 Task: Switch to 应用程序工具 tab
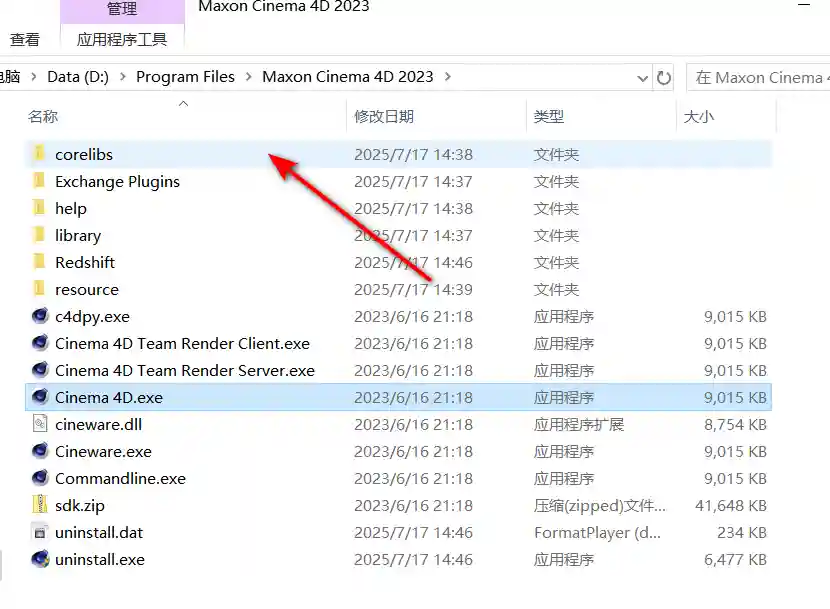(x=122, y=40)
